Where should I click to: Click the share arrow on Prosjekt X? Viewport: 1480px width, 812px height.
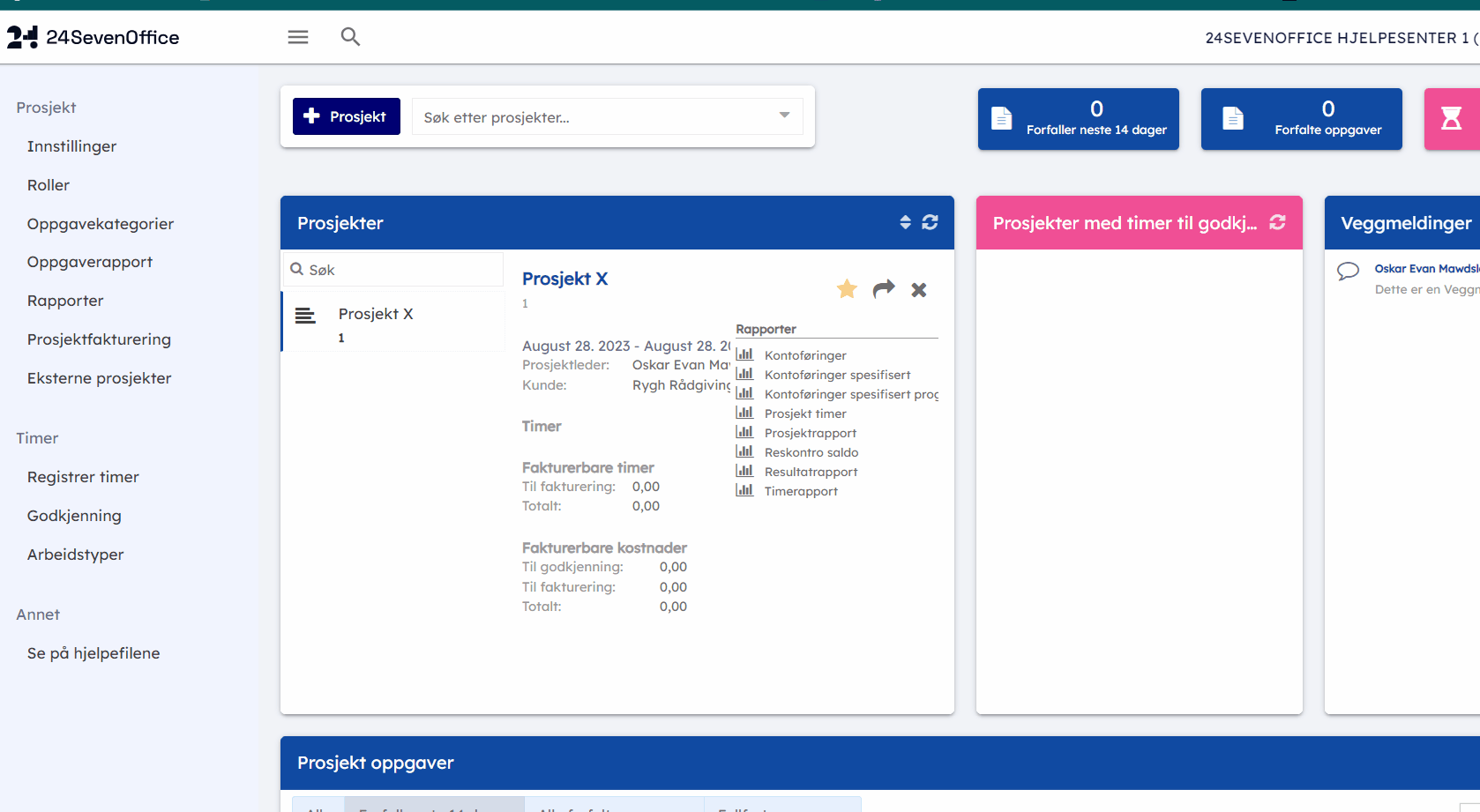883,289
